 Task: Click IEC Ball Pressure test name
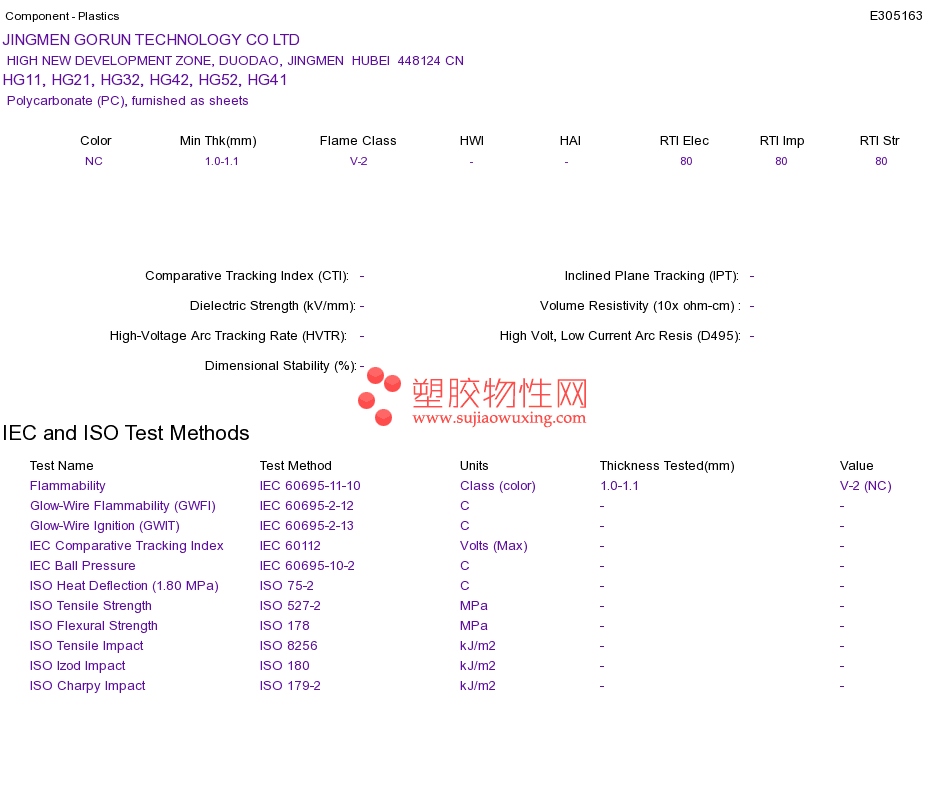(x=82, y=565)
